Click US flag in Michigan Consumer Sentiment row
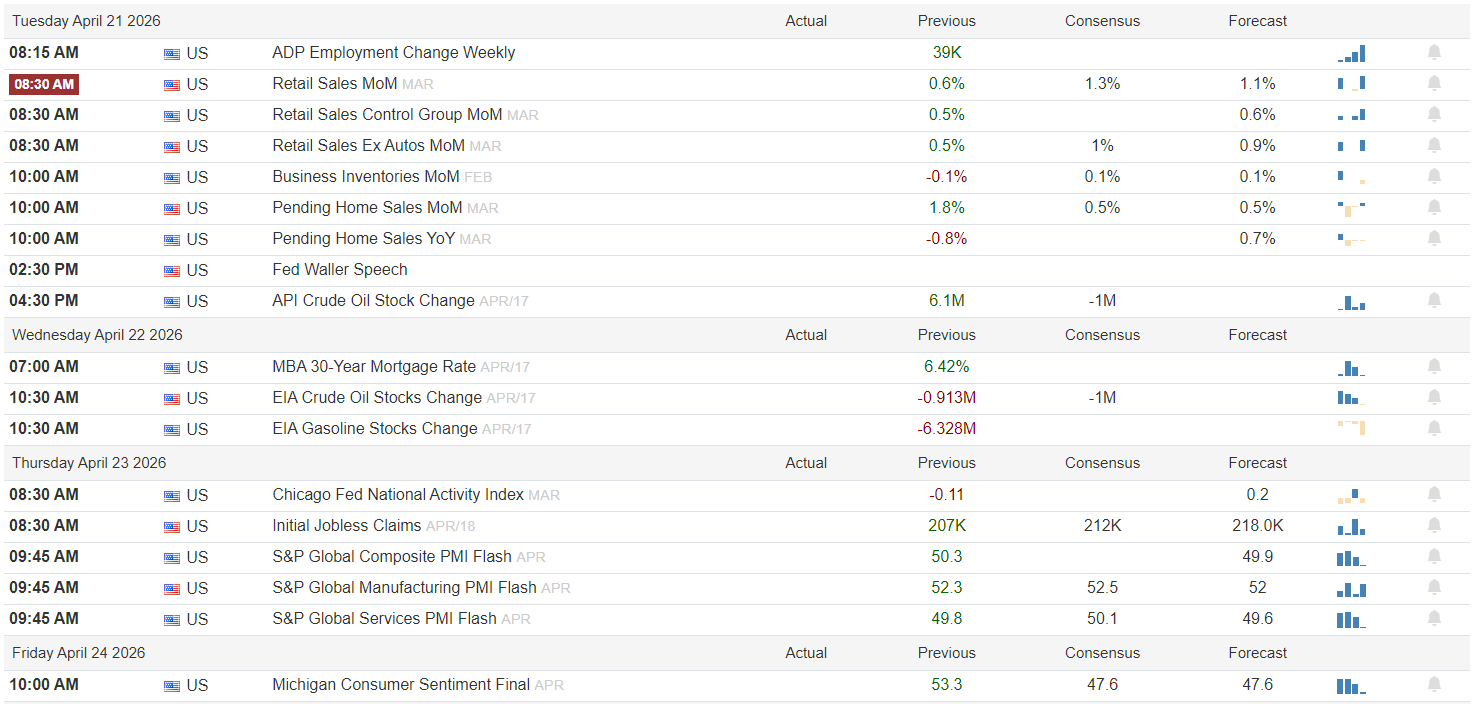The width and height of the screenshot is (1481, 704). [172, 685]
